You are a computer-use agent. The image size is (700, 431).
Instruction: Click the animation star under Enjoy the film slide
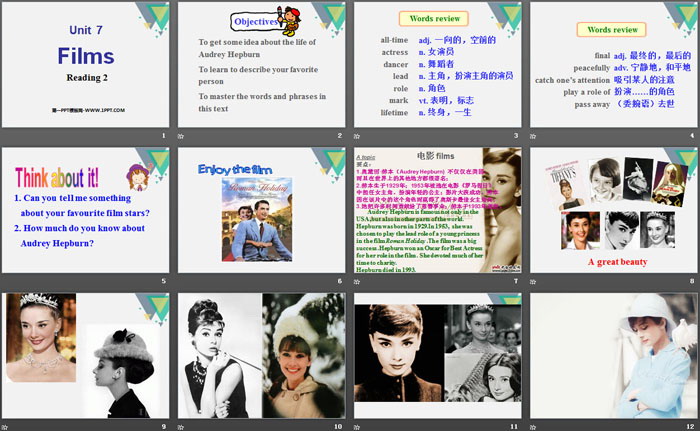181,281
